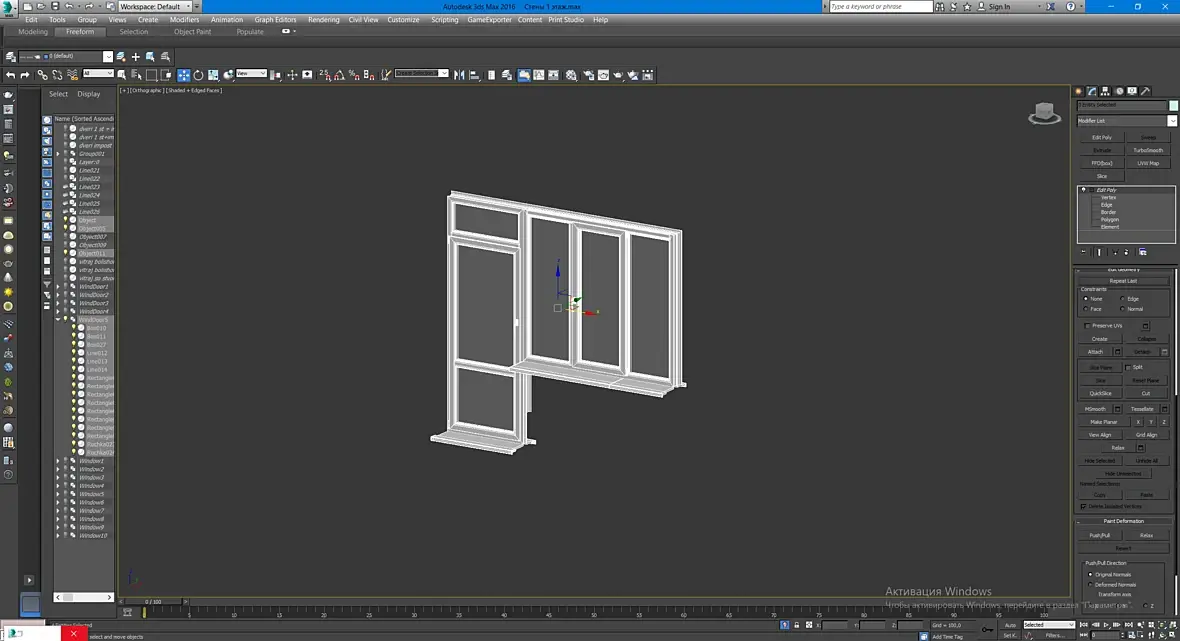Open the Display command panel tab

pyautogui.click(x=1133, y=91)
